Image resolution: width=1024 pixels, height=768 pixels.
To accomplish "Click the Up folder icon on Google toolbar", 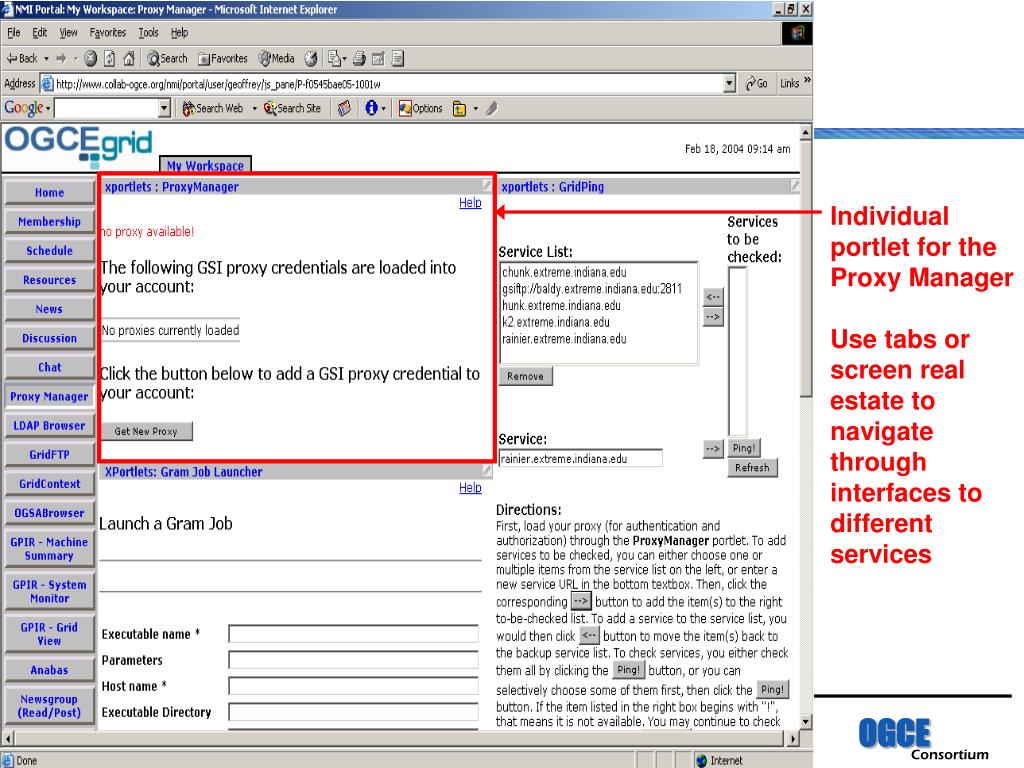I will tap(460, 108).
